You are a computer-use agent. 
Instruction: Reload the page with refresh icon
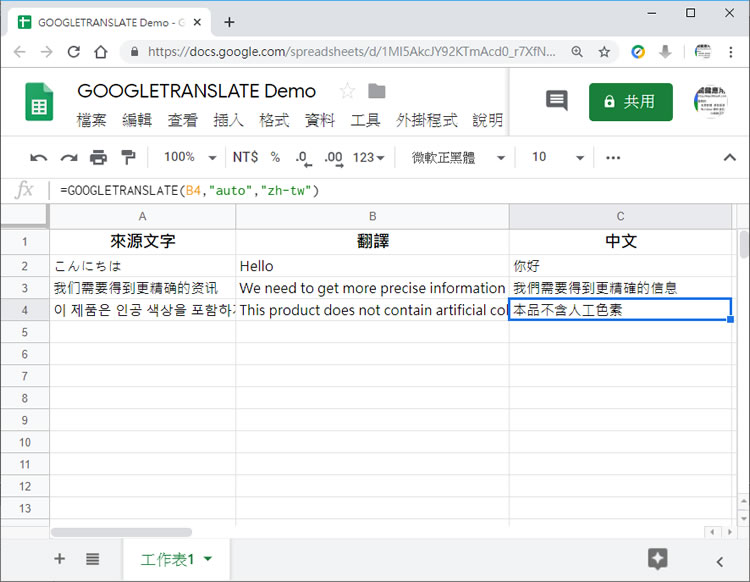coord(74,52)
